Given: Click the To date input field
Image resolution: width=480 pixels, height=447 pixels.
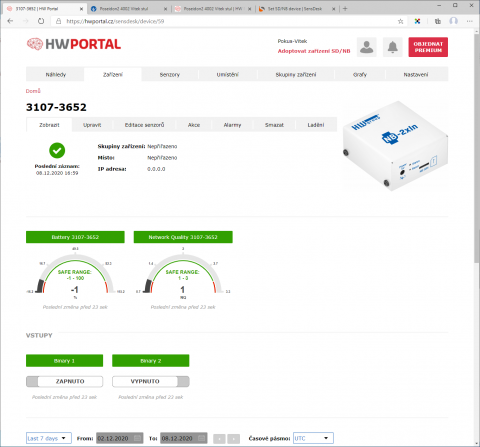Looking at the screenshot, I should [x=184, y=438].
